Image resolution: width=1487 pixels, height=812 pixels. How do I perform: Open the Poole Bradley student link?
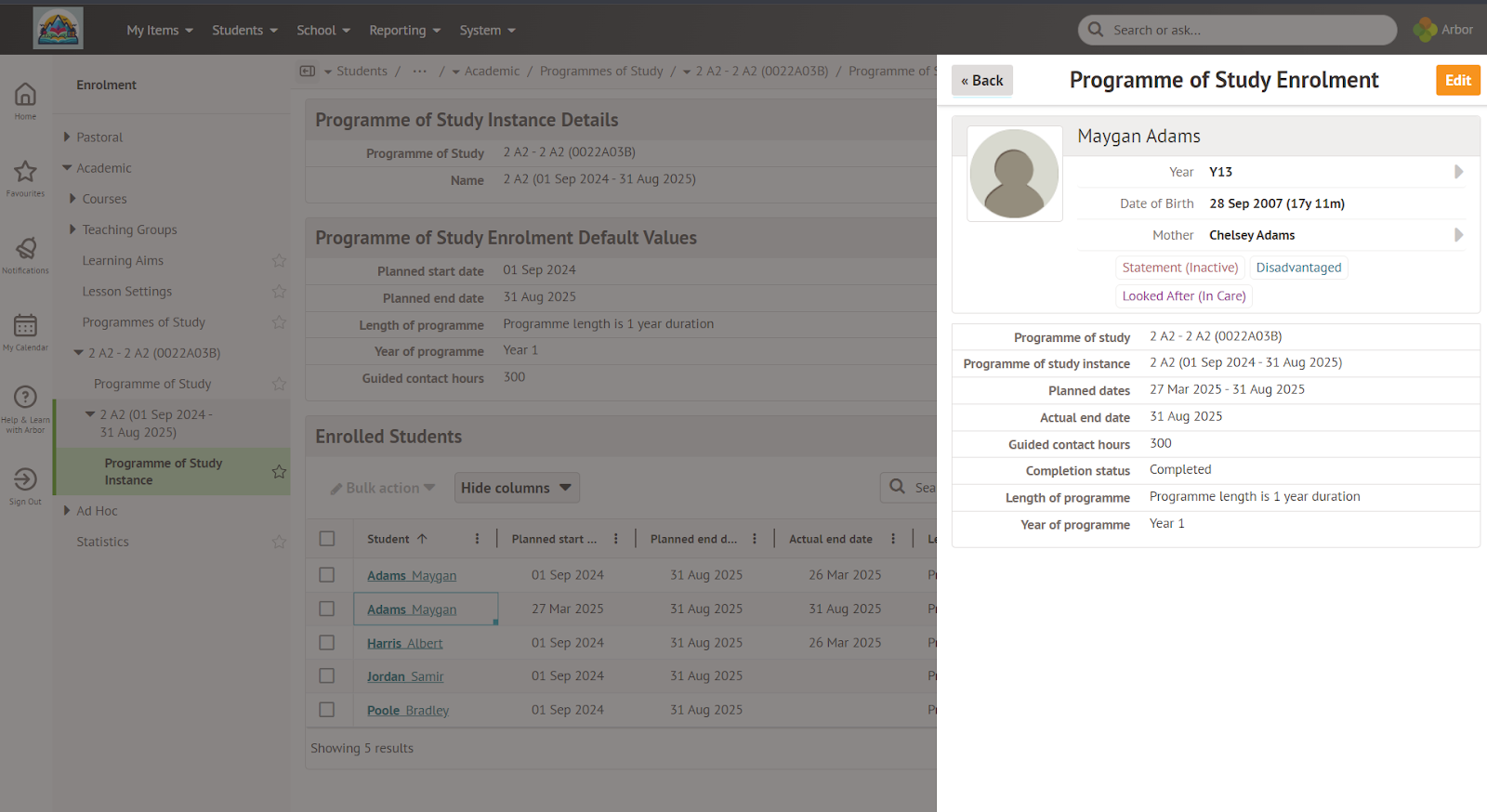(x=407, y=711)
